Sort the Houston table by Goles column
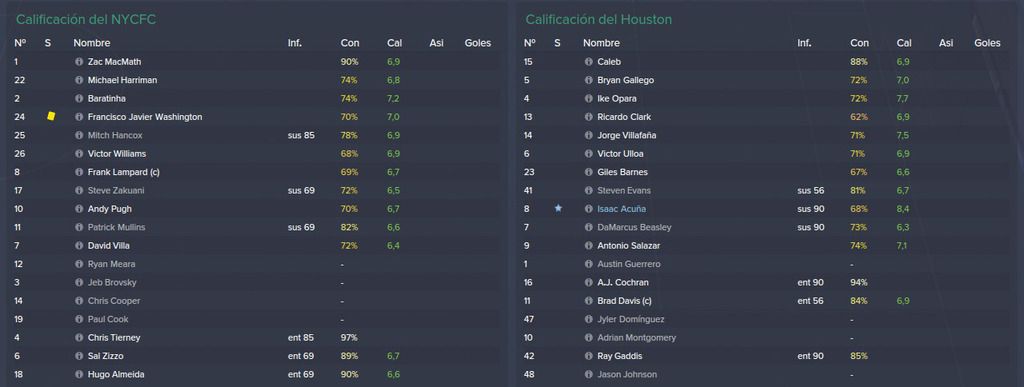This screenshot has height=387, width=1024. (987, 43)
